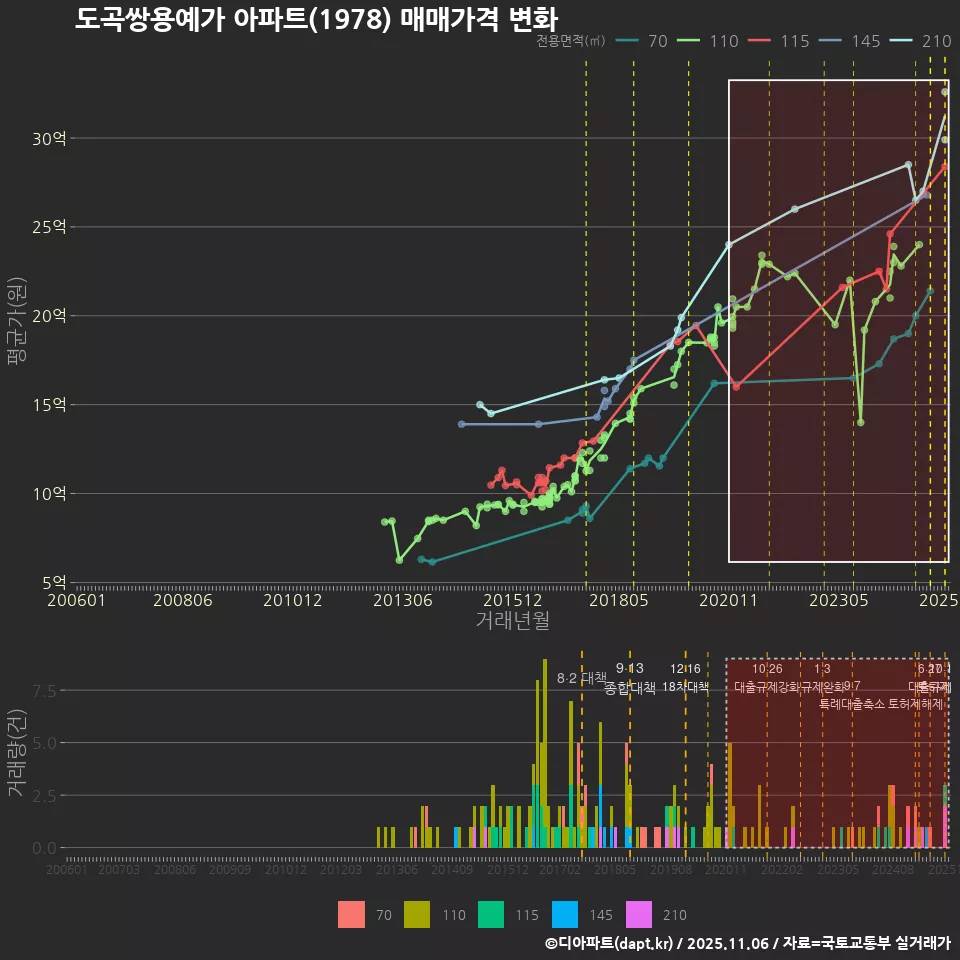Click the 10·26 policy marker label
This screenshot has width=960, height=960.
pyautogui.click(x=767, y=669)
